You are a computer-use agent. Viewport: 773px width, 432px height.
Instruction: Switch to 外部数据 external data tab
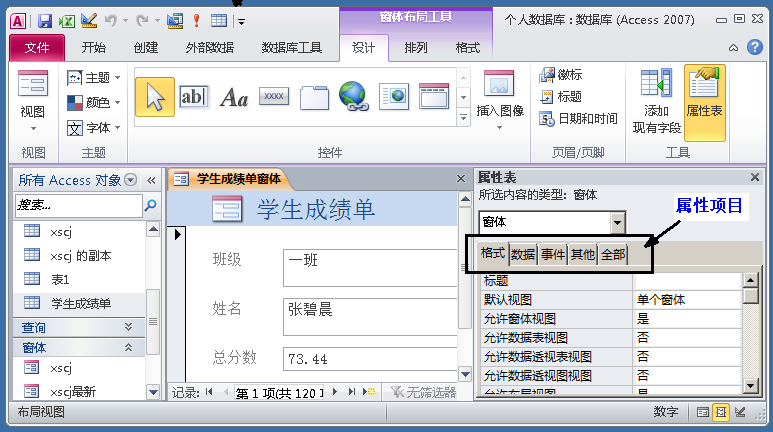pos(210,47)
